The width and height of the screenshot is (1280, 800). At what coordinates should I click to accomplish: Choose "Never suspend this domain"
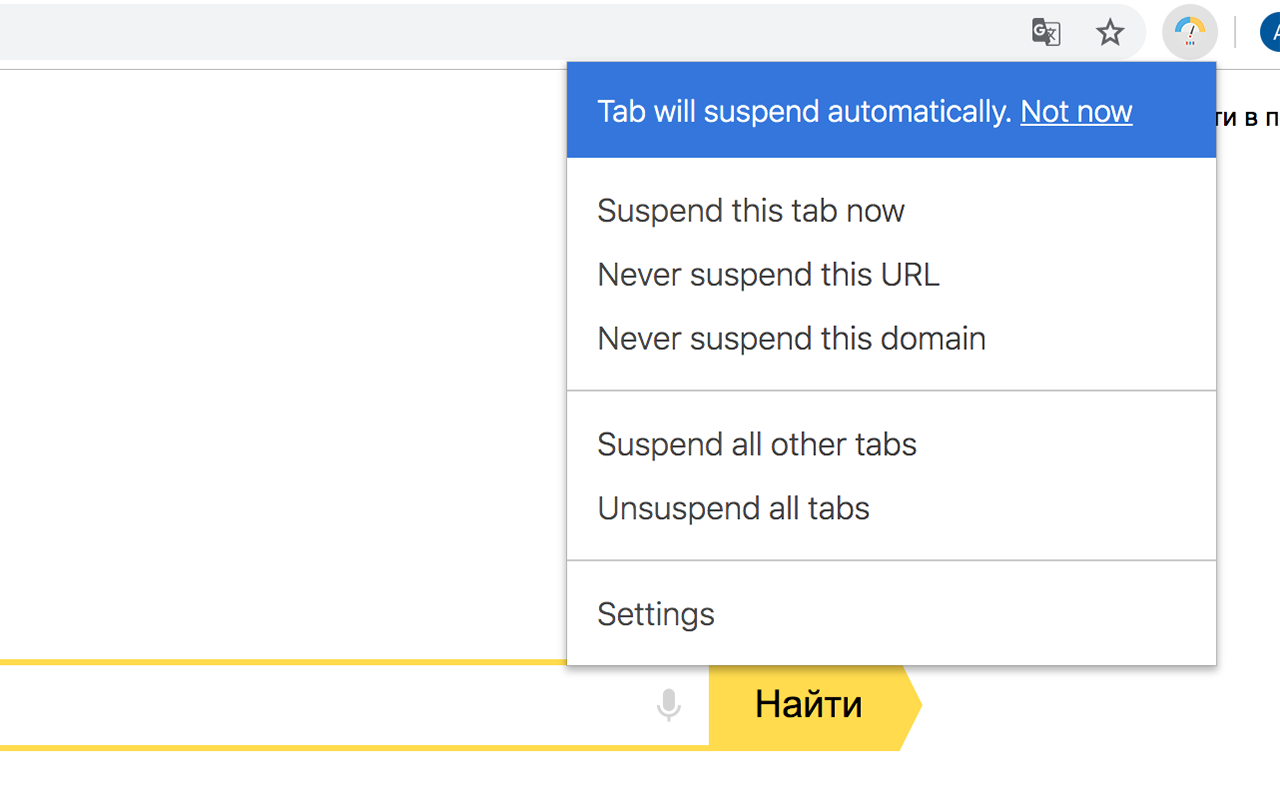[791, 338]
